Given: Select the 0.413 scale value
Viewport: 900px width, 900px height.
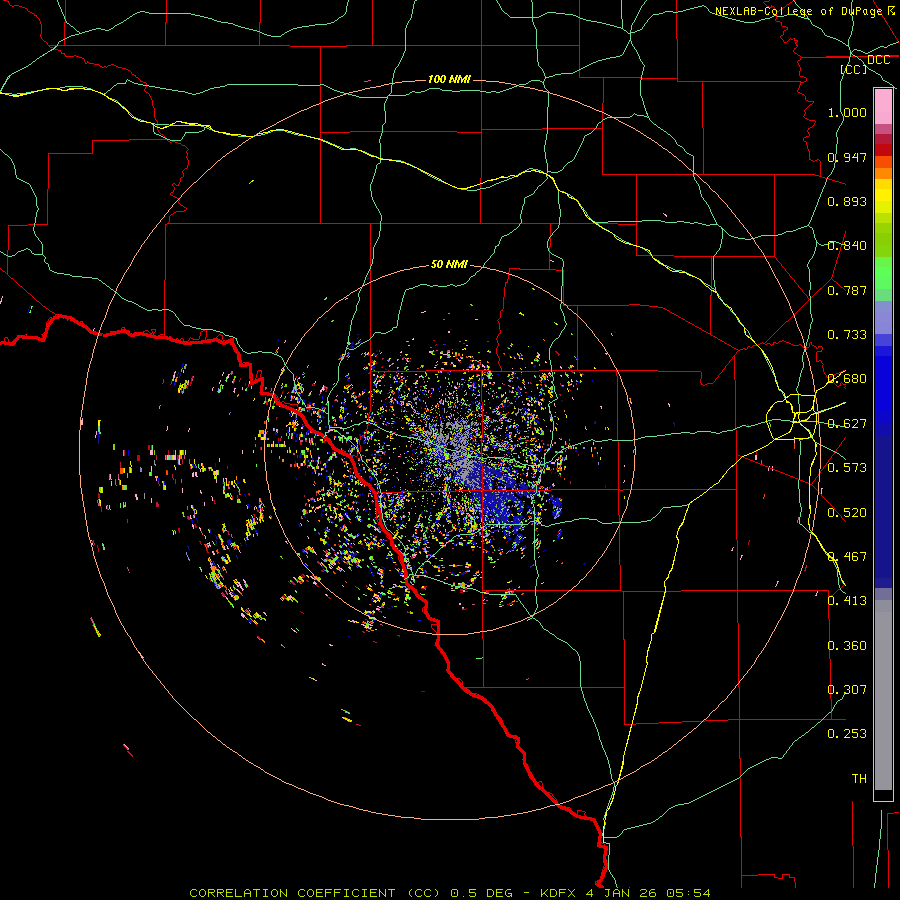Looking at the screenshot, I should [847, 601].
